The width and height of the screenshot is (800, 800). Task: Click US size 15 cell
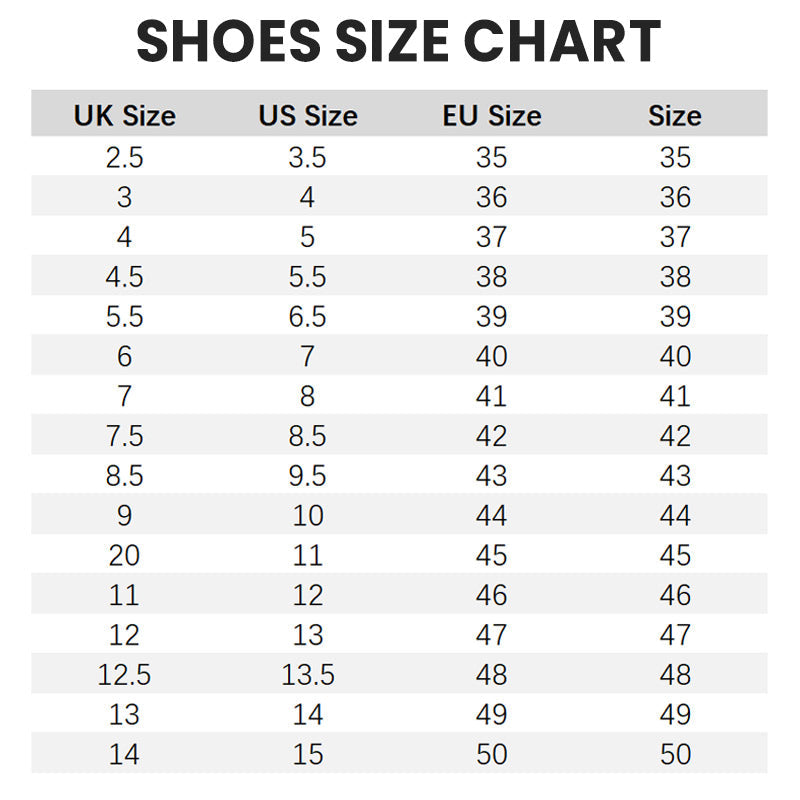coord(307,754)
